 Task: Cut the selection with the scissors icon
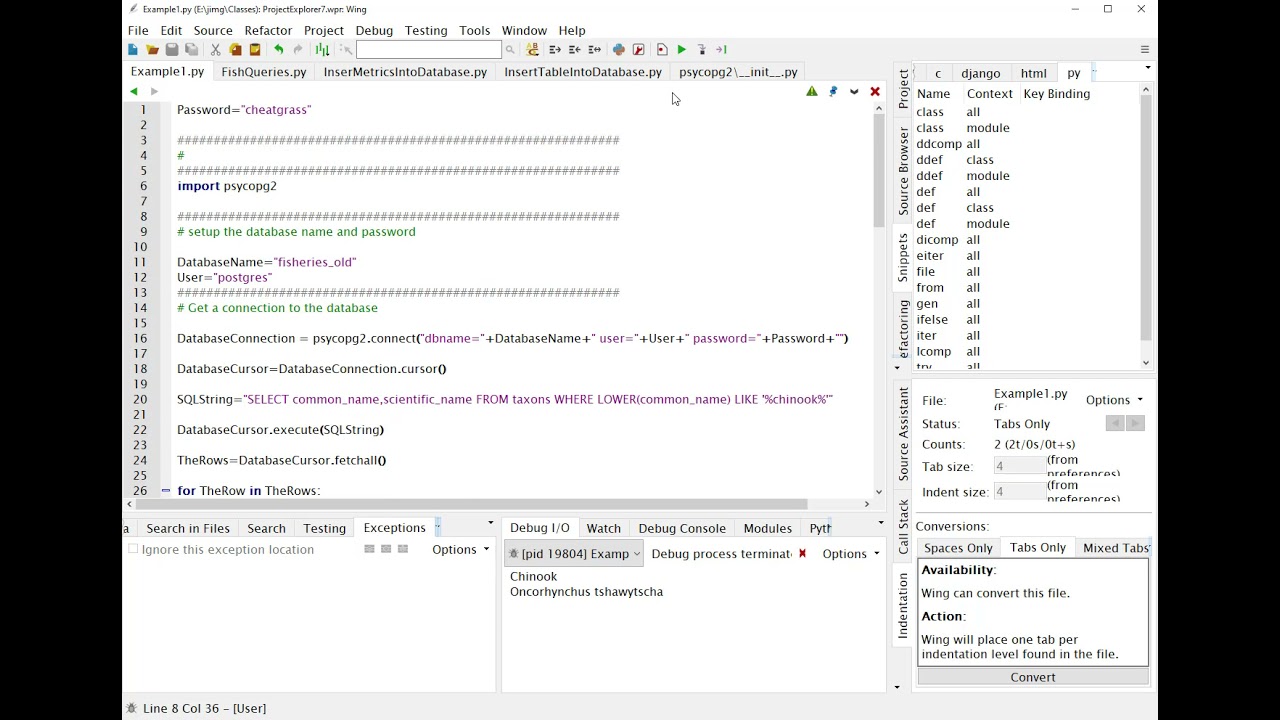pyautogui.click(x=215, y=50)
